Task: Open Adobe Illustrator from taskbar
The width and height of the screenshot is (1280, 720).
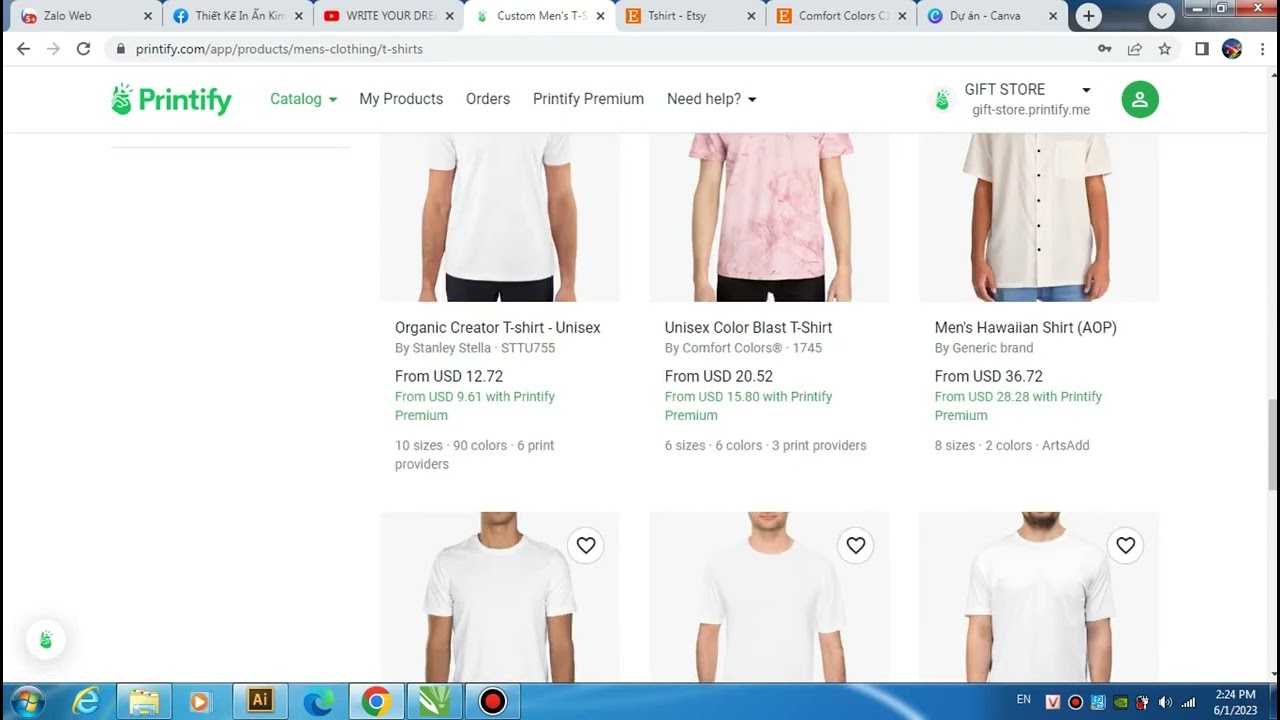Action: [260, 701]
